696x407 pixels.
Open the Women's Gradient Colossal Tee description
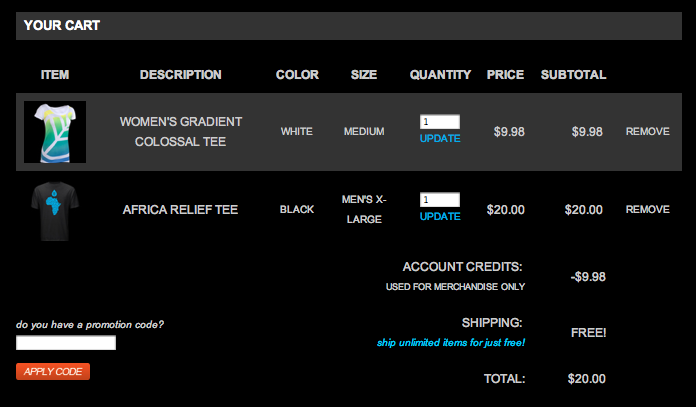pyautogui.click(x=181, y=131)
